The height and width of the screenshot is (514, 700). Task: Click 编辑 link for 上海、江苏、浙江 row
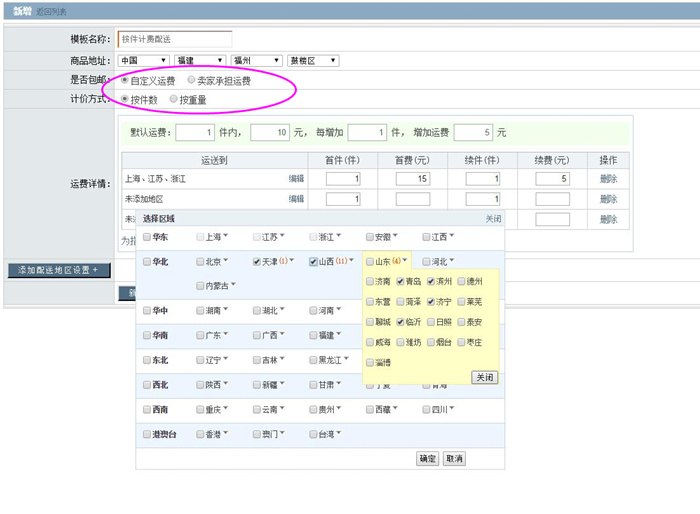click(x=296, y=179)
